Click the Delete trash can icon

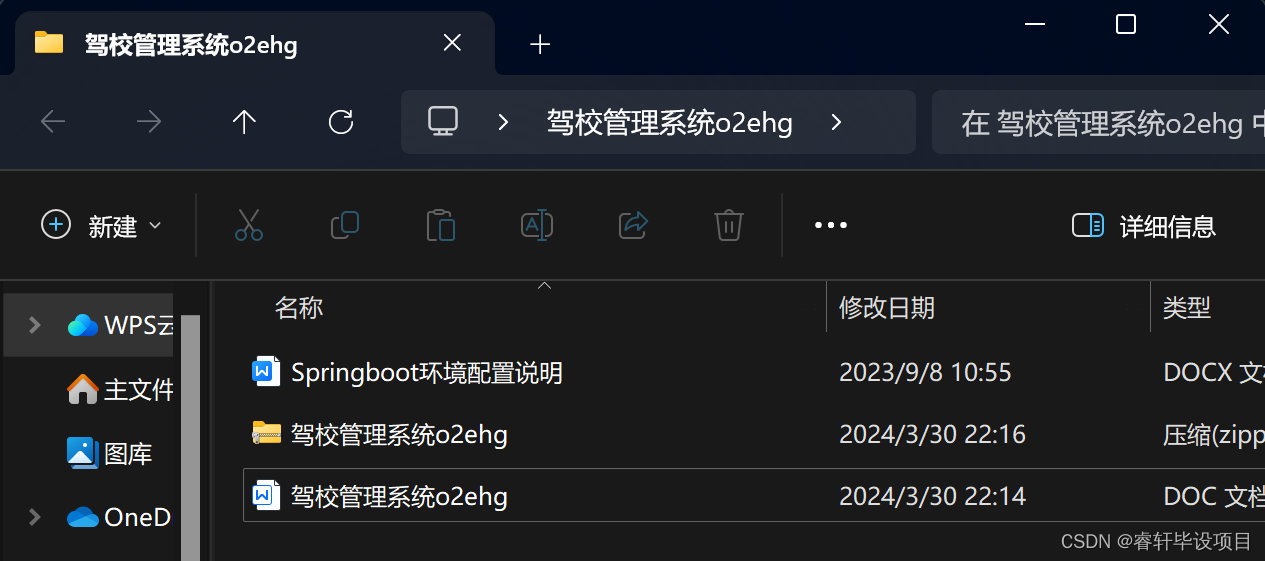coord(729,225)
